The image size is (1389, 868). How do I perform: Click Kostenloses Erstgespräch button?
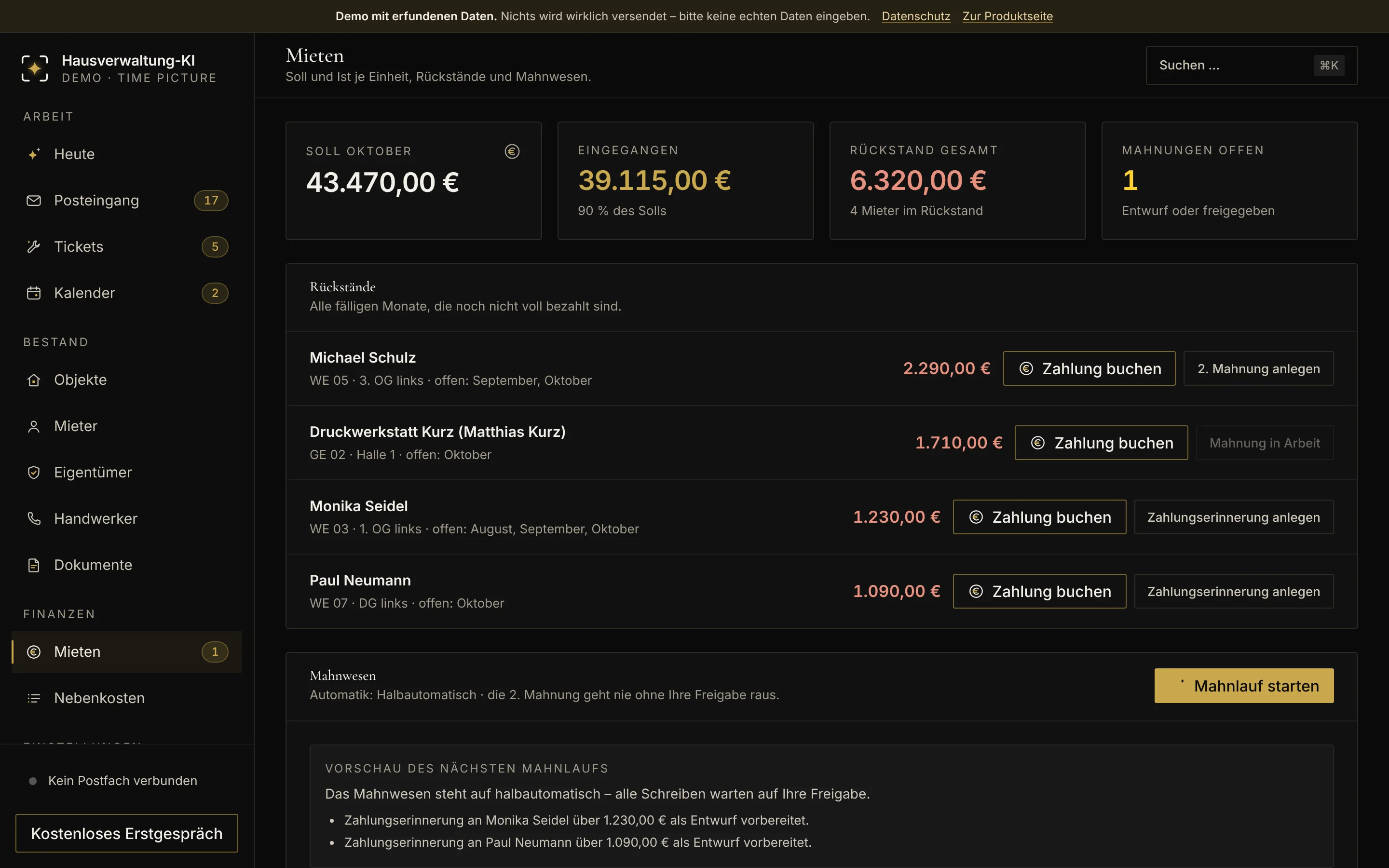pos(126,833)
